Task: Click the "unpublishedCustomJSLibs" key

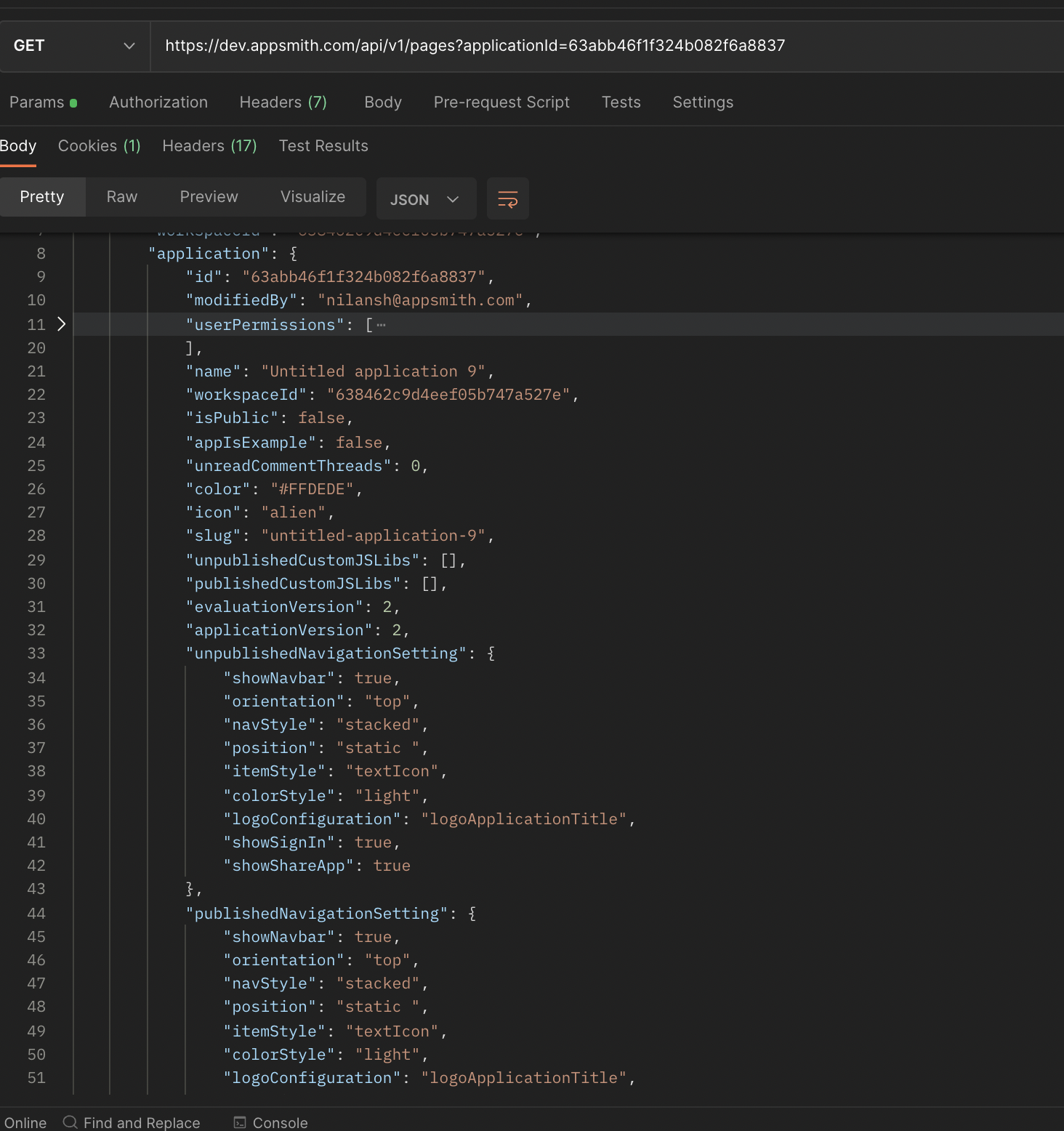Action: point(303,560)
